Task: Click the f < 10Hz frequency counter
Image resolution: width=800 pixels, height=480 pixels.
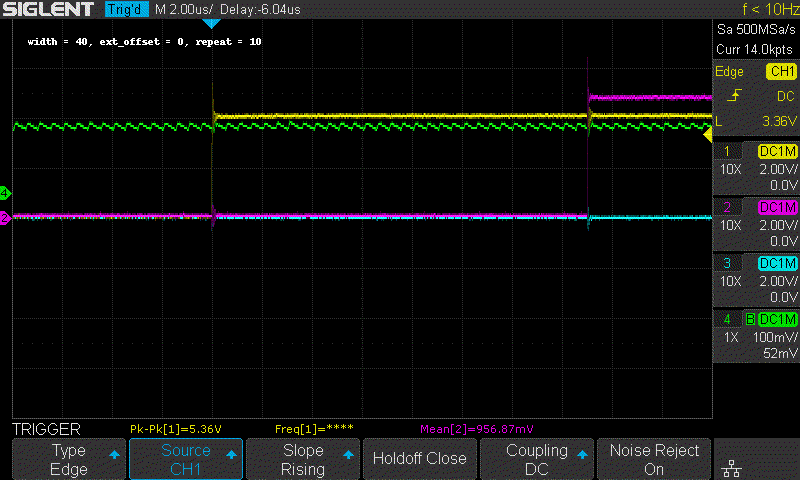Action: (x=770, y=9)
